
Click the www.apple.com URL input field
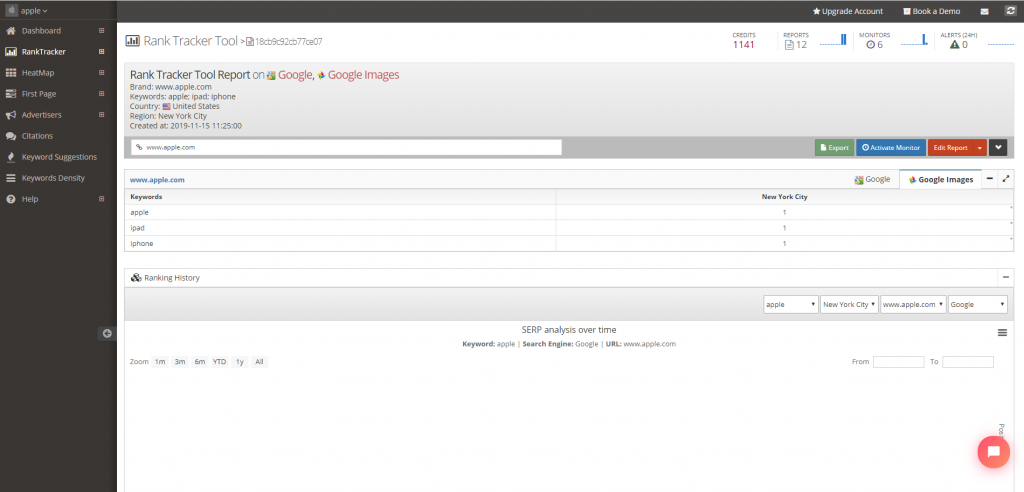pyautogui.click(x=346, y=148)
